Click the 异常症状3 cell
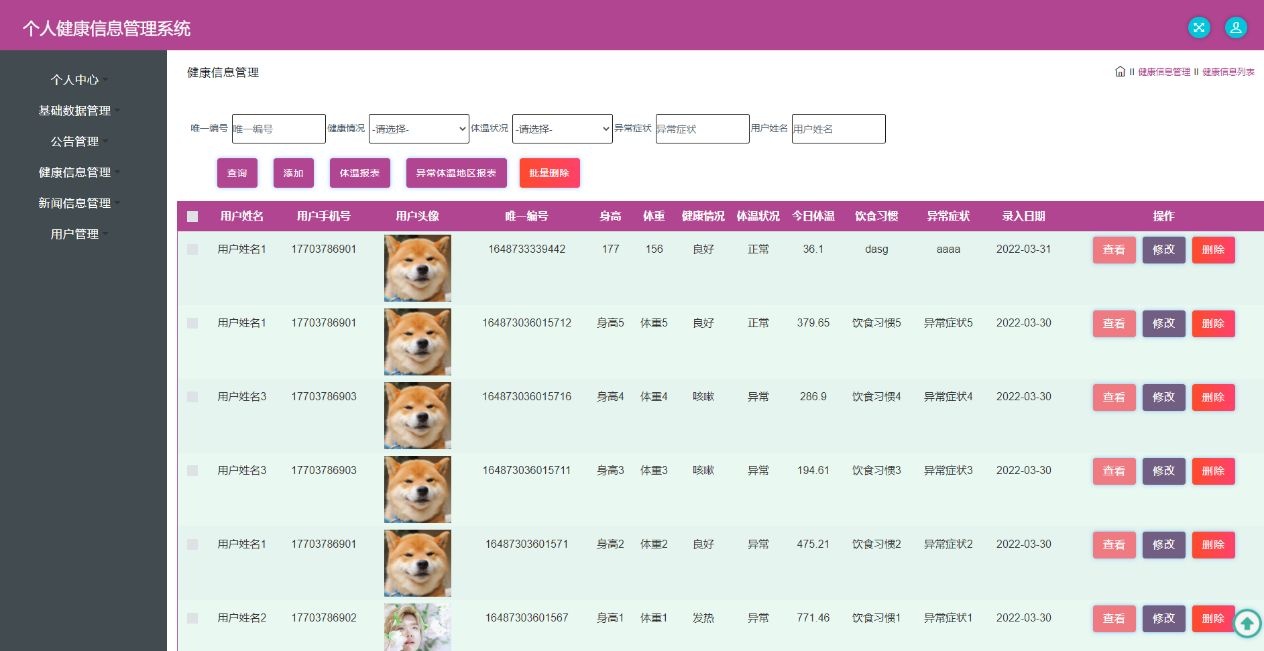 point(948,470)
